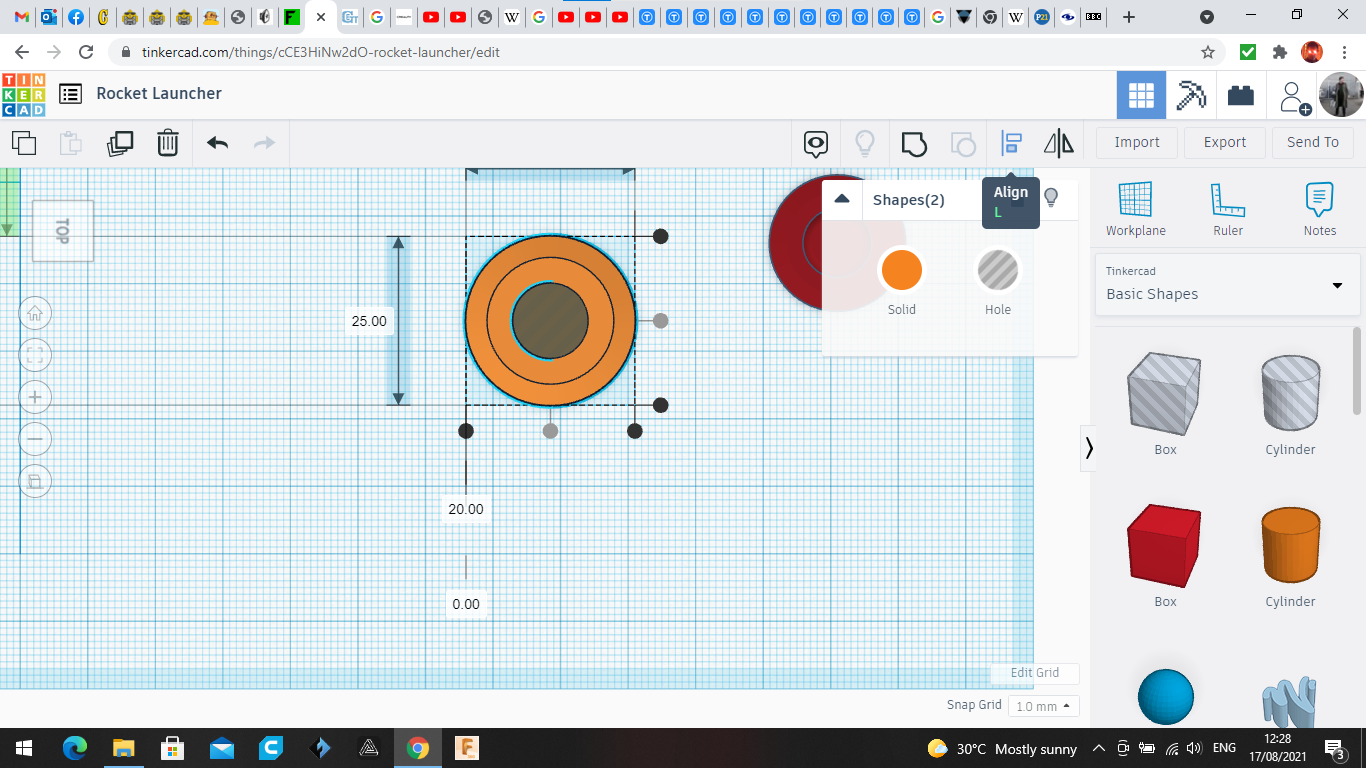
Task: Click the Align tool icon
Action: click(x=1011, y=144)
